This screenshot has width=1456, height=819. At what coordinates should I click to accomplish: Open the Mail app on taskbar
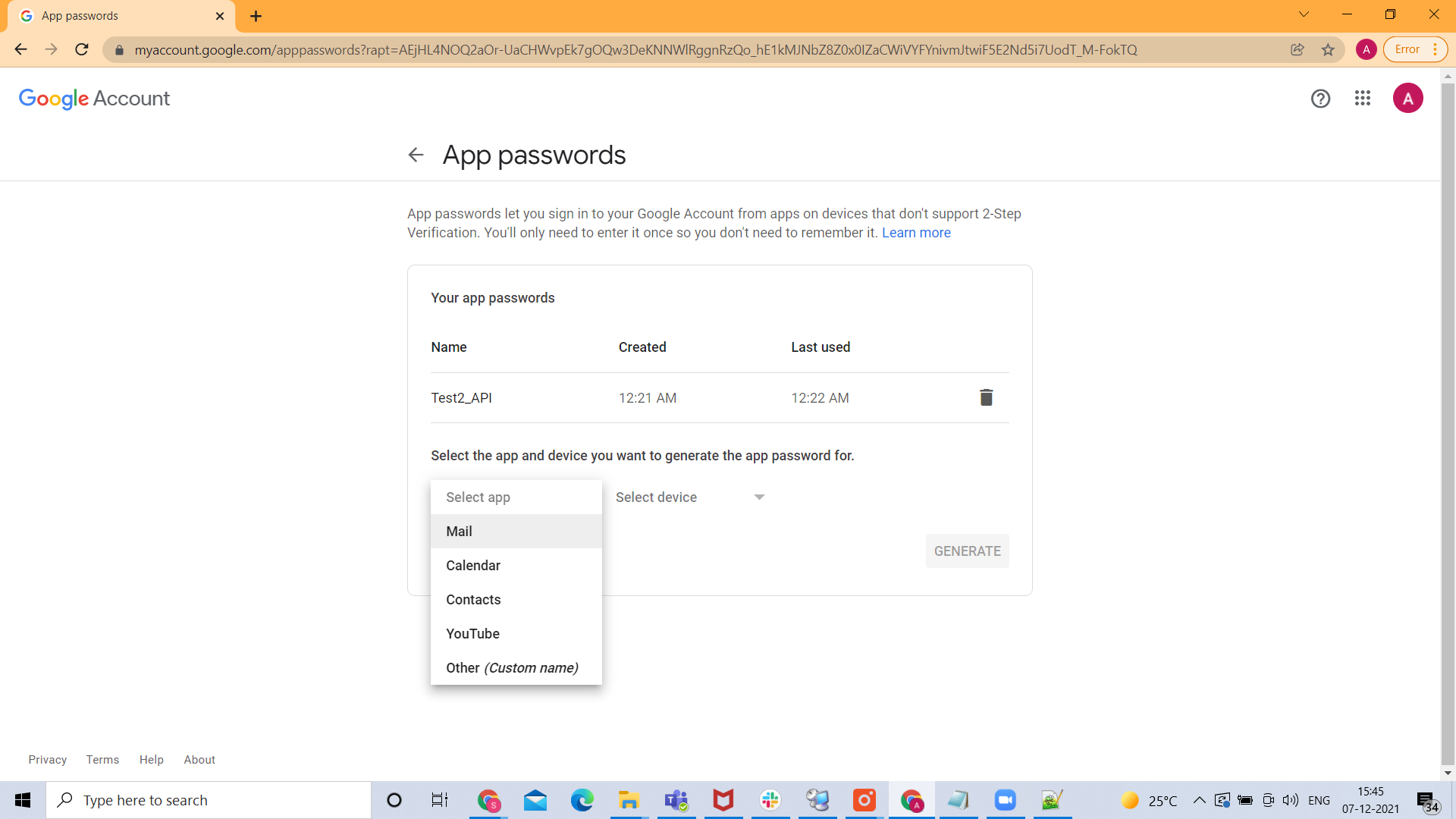click(x=535, y=800)
